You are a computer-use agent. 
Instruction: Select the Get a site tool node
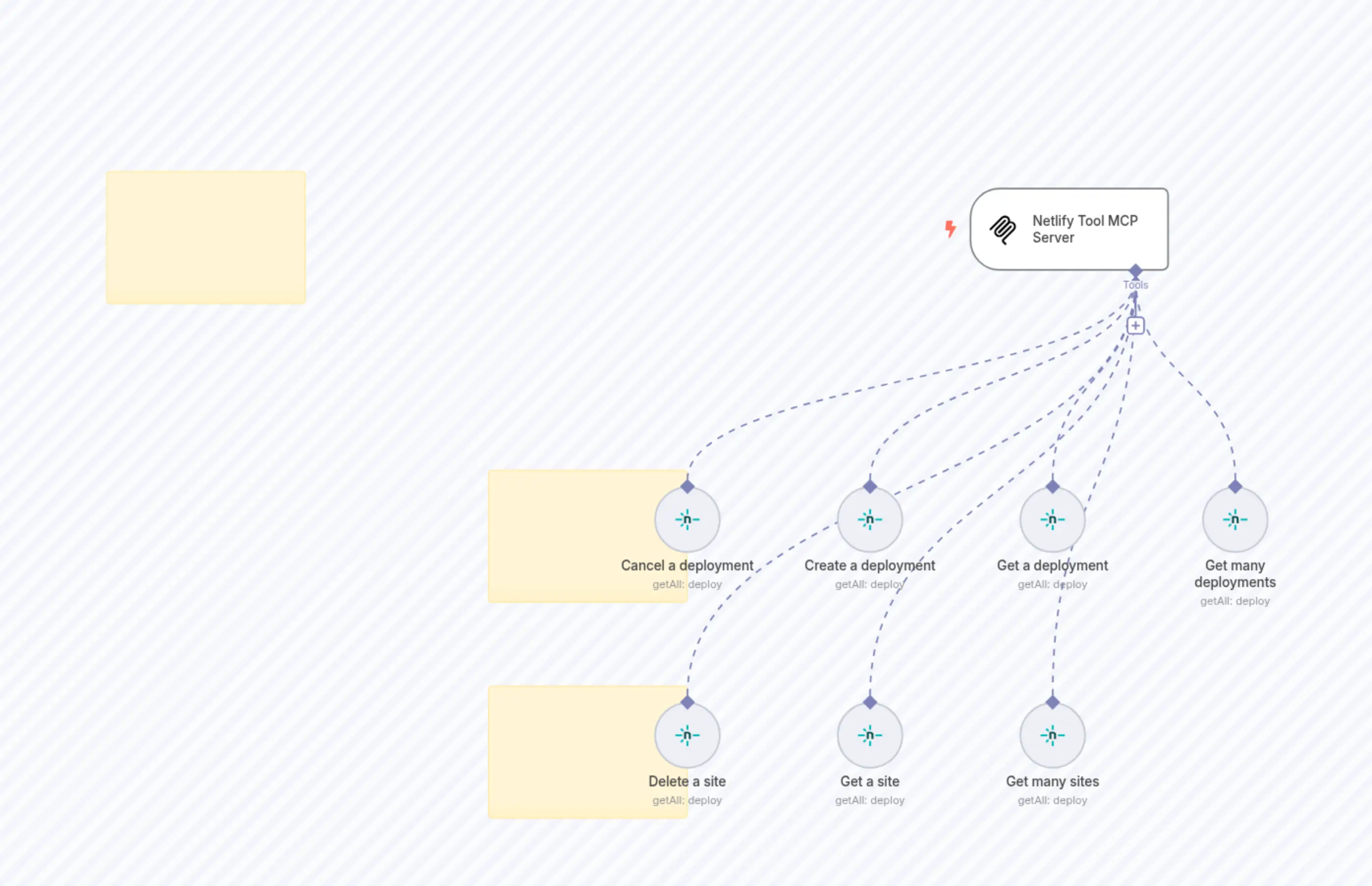click(870, 735)
